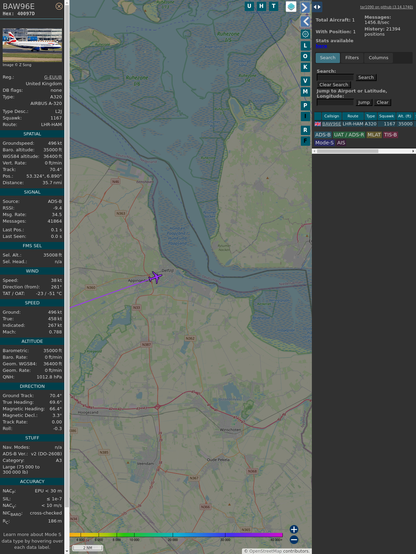This screenshot has width=416, height=554.
Task: Zoom out with the minus button
Action: pyautogui.click(x=294, y=540)
